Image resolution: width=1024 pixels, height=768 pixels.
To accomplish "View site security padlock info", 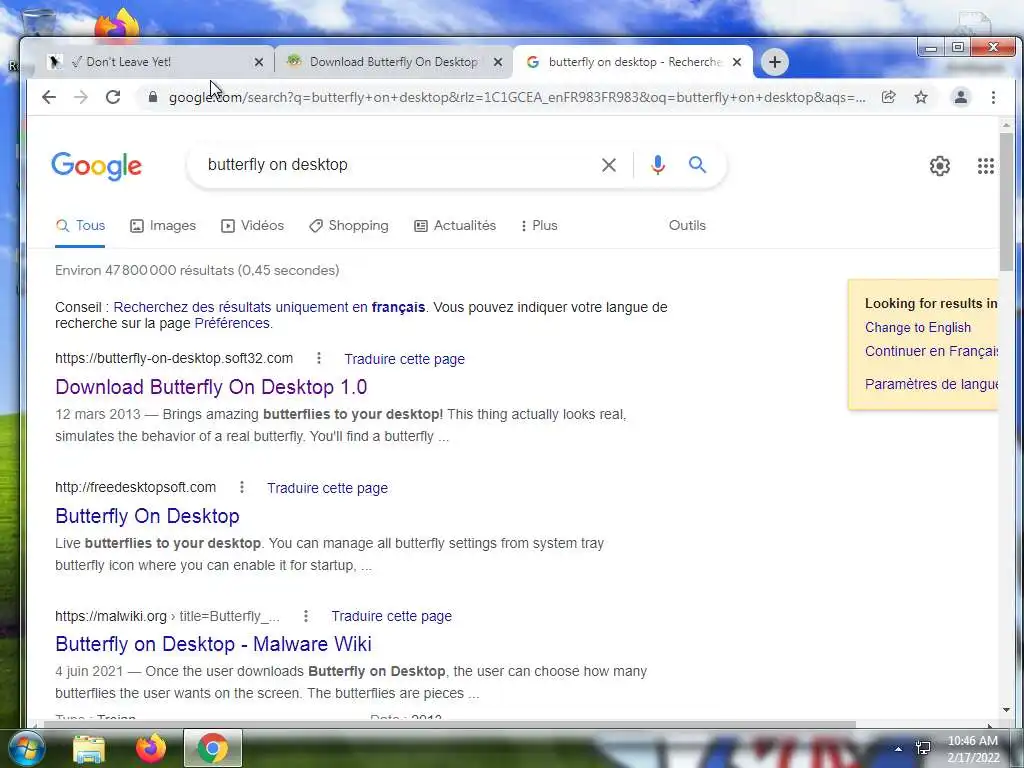I will (x=153, y=97).
